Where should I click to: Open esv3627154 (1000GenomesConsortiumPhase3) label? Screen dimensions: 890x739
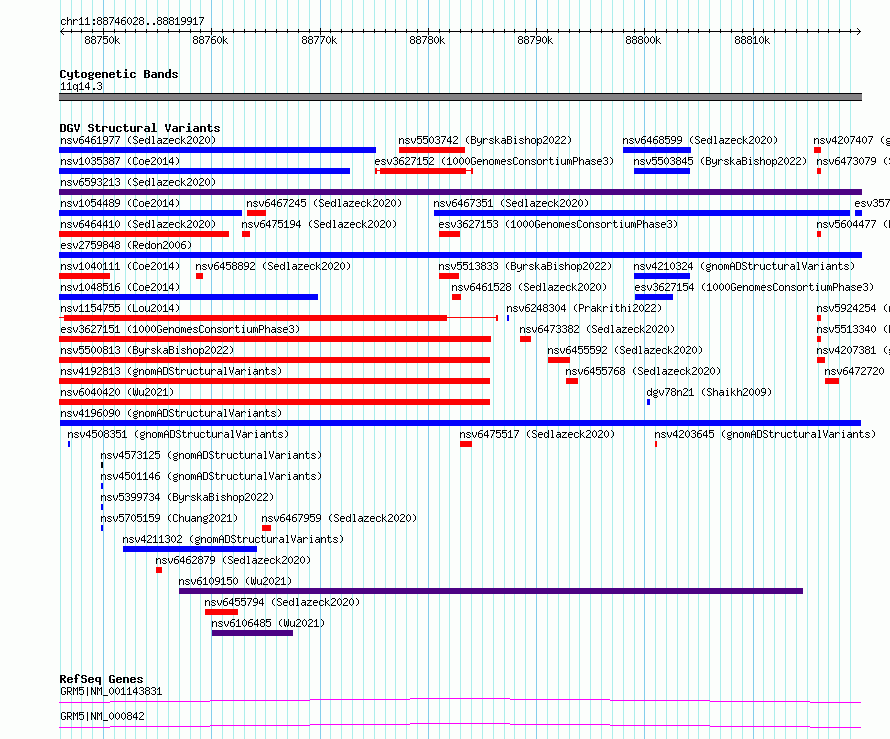click(754, 287)
